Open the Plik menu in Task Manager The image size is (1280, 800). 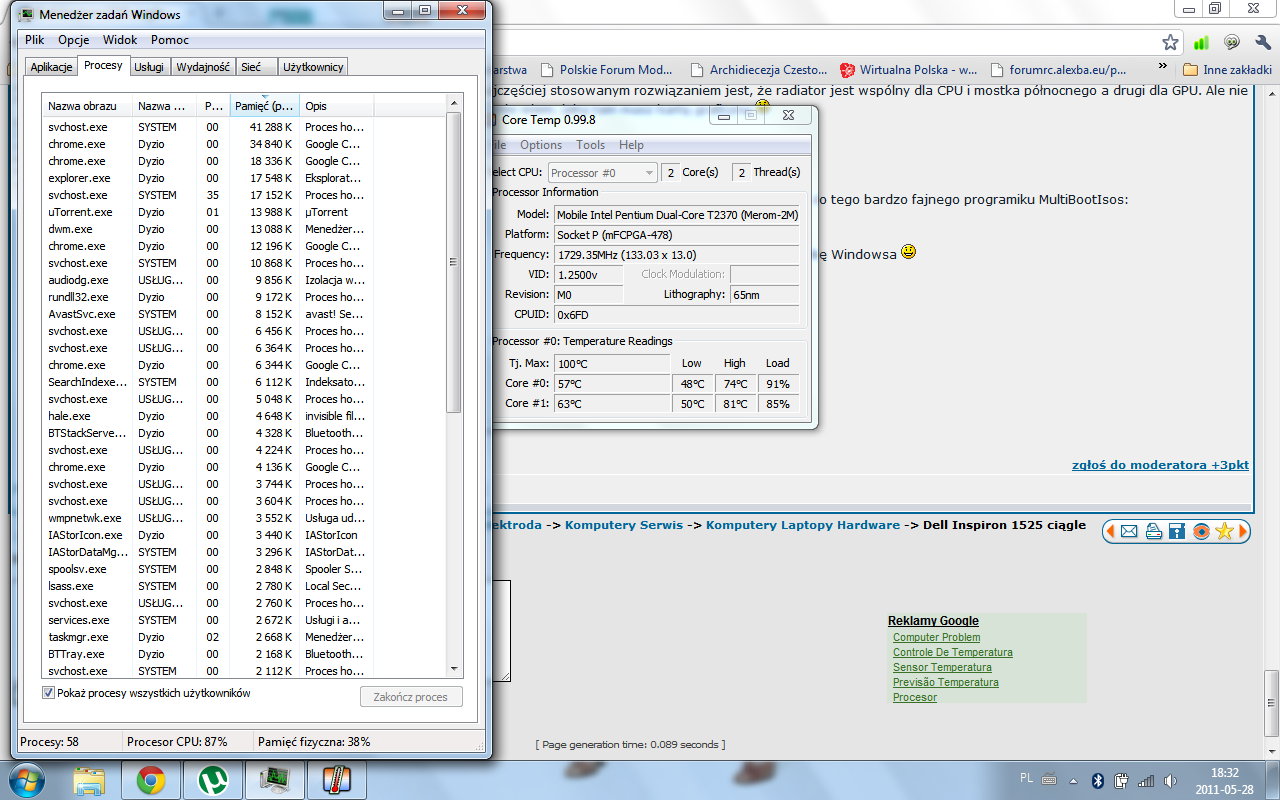tap(35, 40)
